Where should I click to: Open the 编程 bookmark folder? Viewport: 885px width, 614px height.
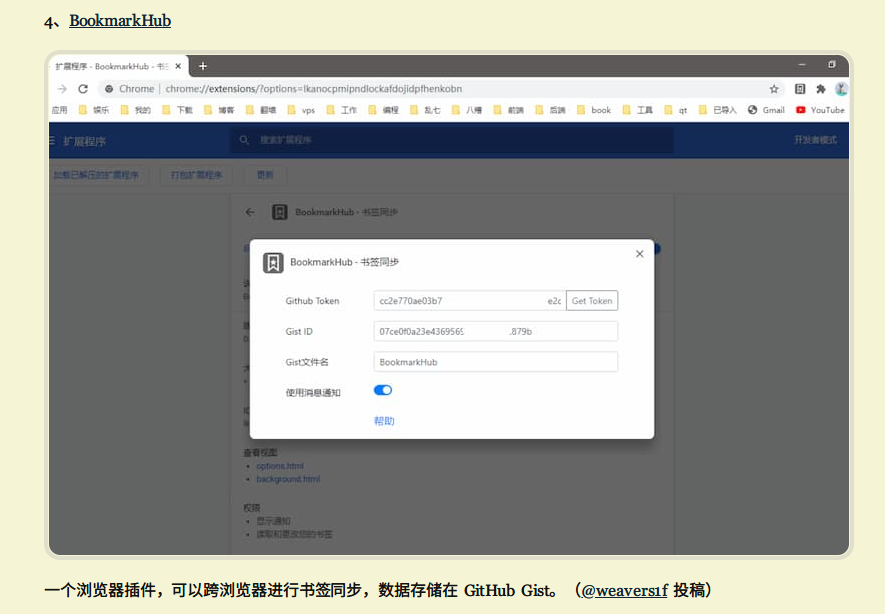click(x=383, y=110)
